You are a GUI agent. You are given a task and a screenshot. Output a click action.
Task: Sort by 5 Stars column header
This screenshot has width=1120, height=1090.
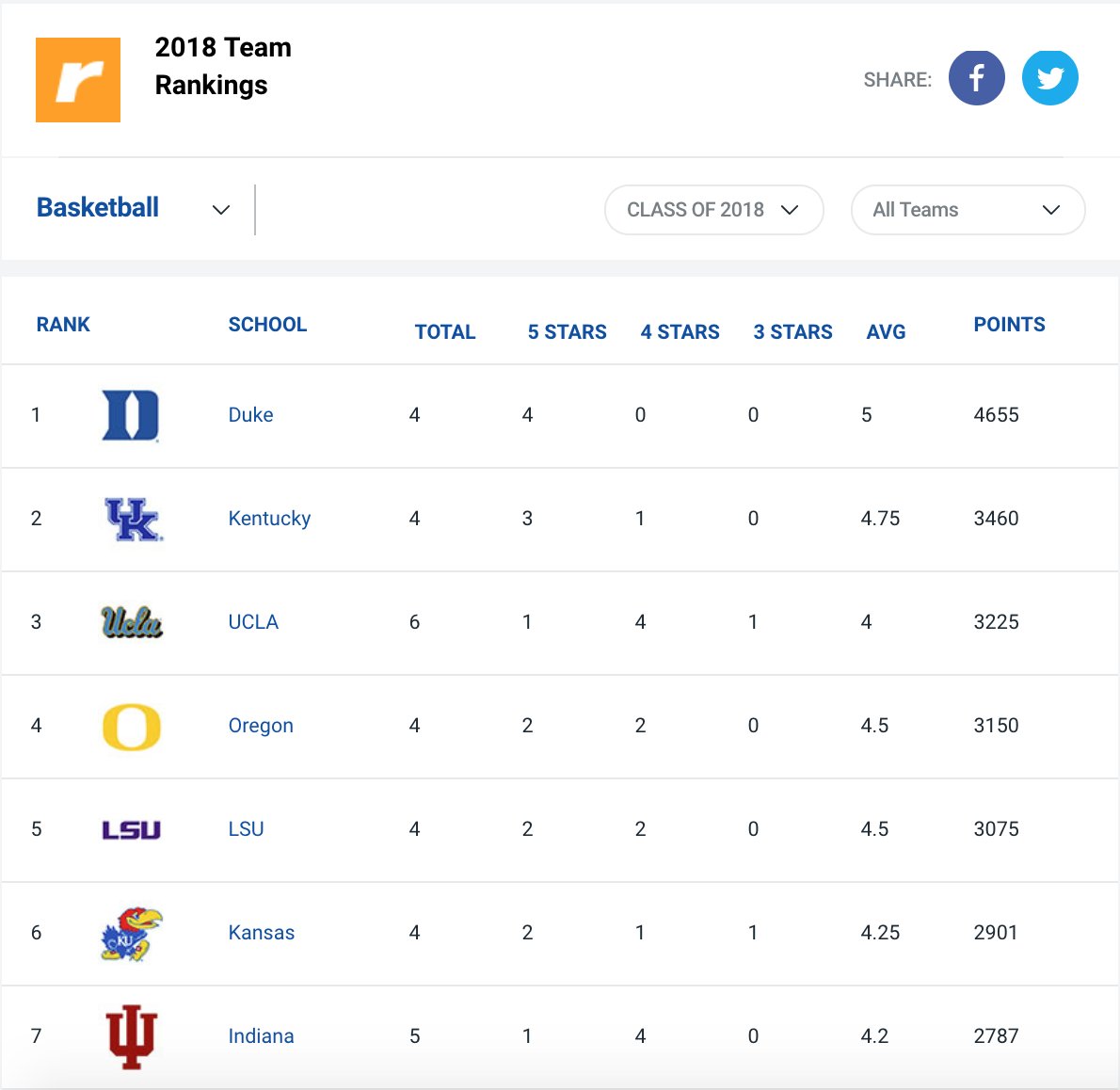[567, 332]
